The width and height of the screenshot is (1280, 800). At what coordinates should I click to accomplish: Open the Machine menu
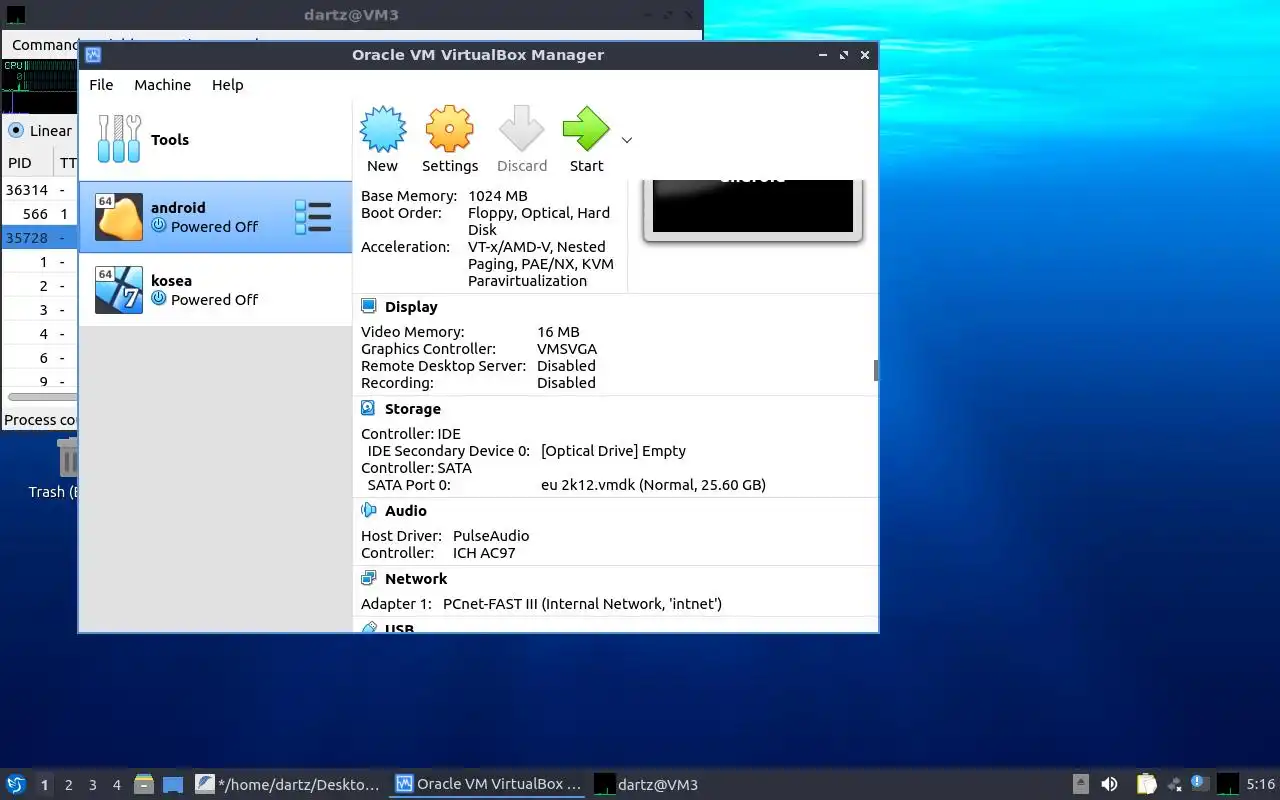(x=162, y=85)
